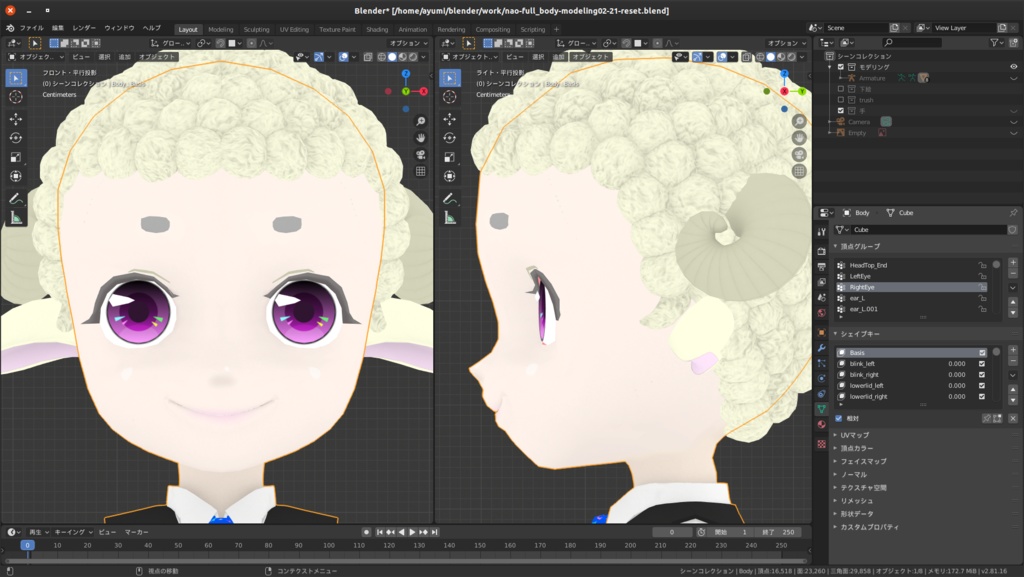Click the camera view icon in right viewport
Viewport: 1024px width, 577px height.
click(x=799, y=154)
